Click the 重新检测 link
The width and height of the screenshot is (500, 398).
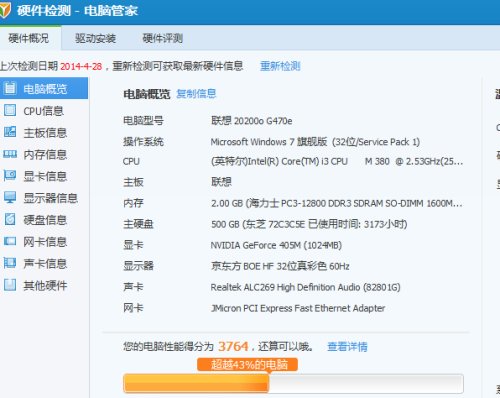(x=280, y=66)
